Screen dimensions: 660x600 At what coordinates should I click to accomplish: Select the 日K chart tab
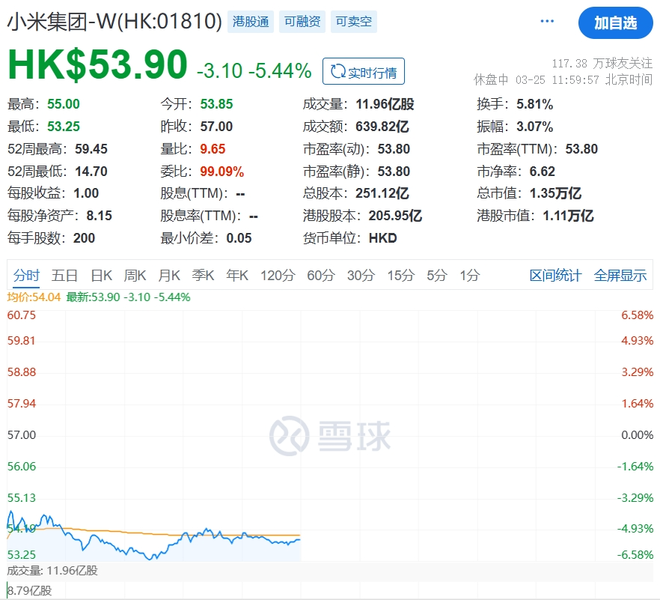(x=101, y=275)
